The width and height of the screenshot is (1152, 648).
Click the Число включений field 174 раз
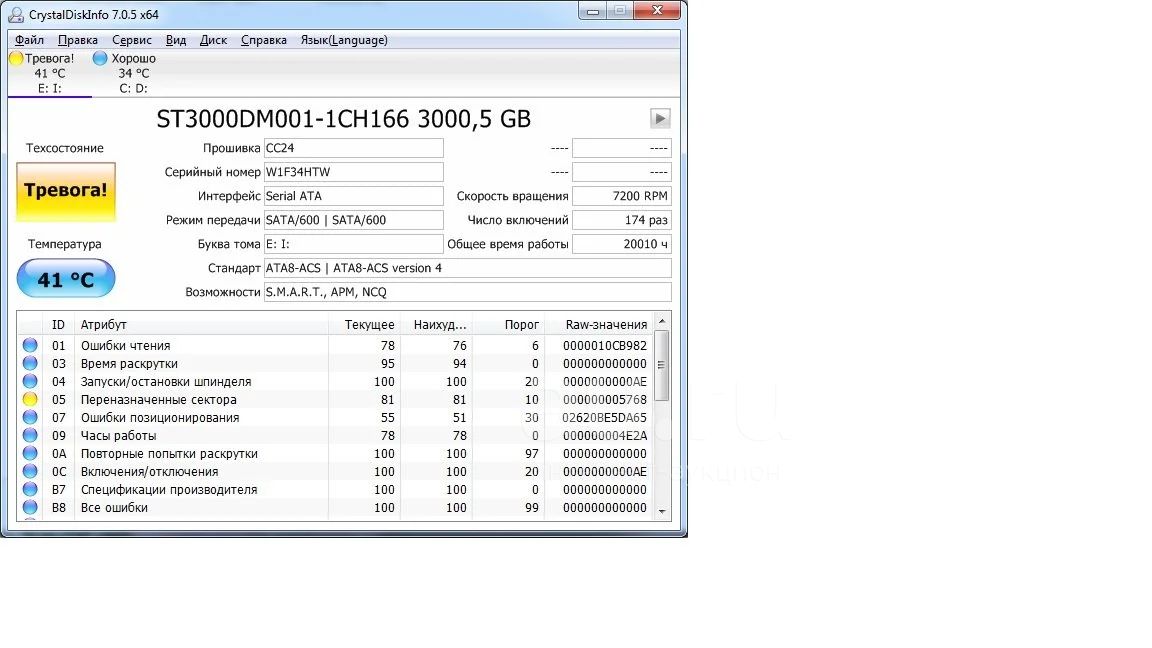[622, 220]
